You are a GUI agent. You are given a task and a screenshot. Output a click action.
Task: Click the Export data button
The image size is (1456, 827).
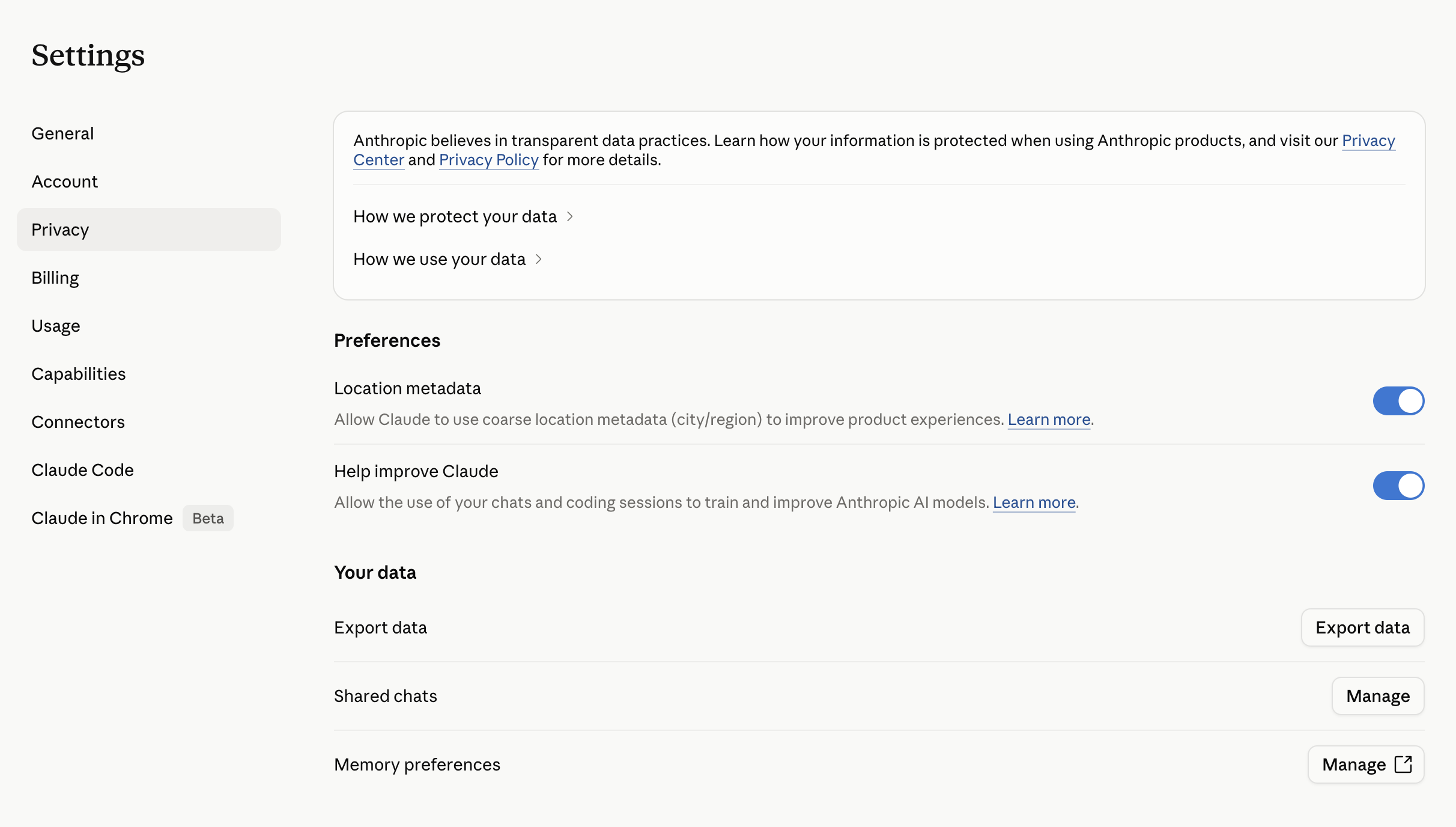1362,627
